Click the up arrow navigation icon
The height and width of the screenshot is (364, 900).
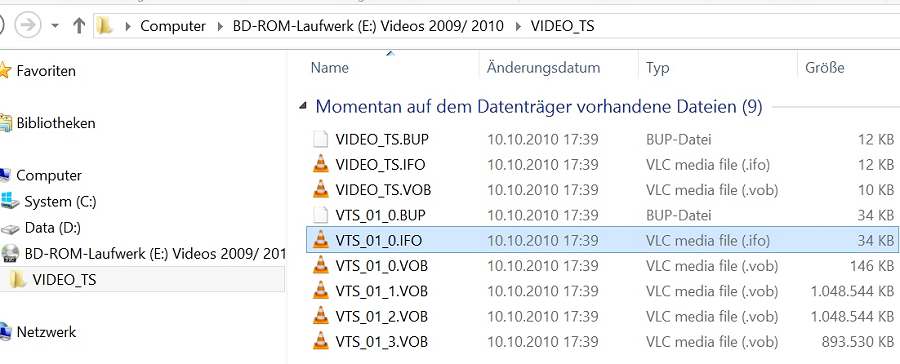pyautogui.click(x=79, y=26)
